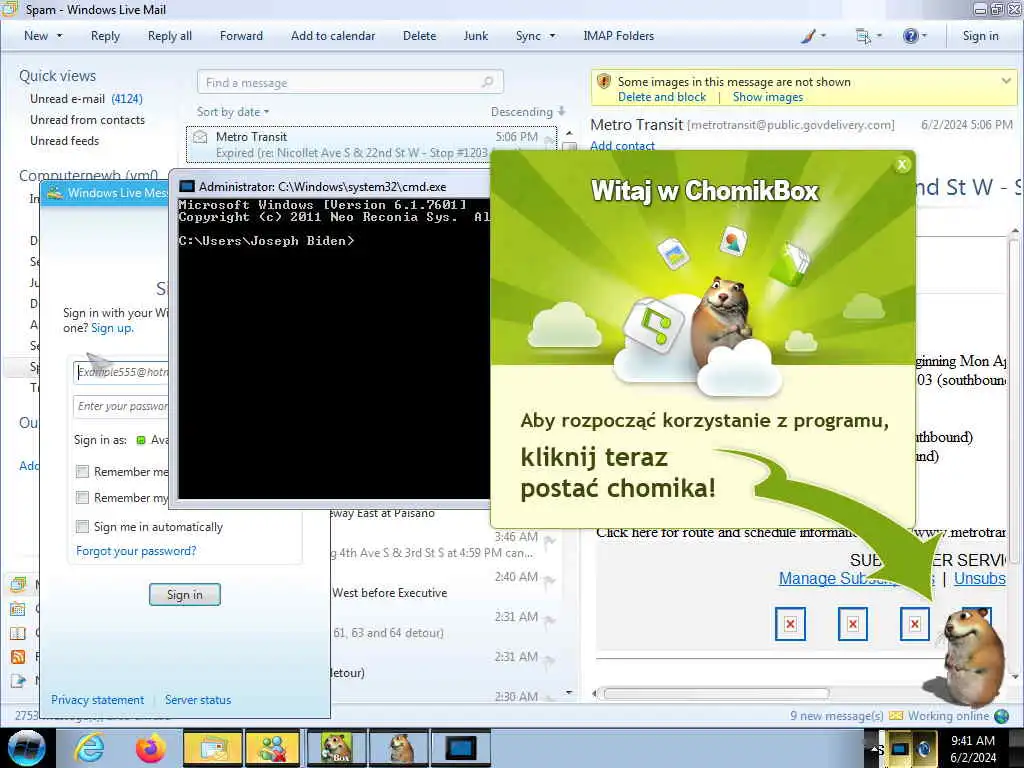The image size is (1024, 768).
Task: Click the Delete and block link
Action: (662, 97)
